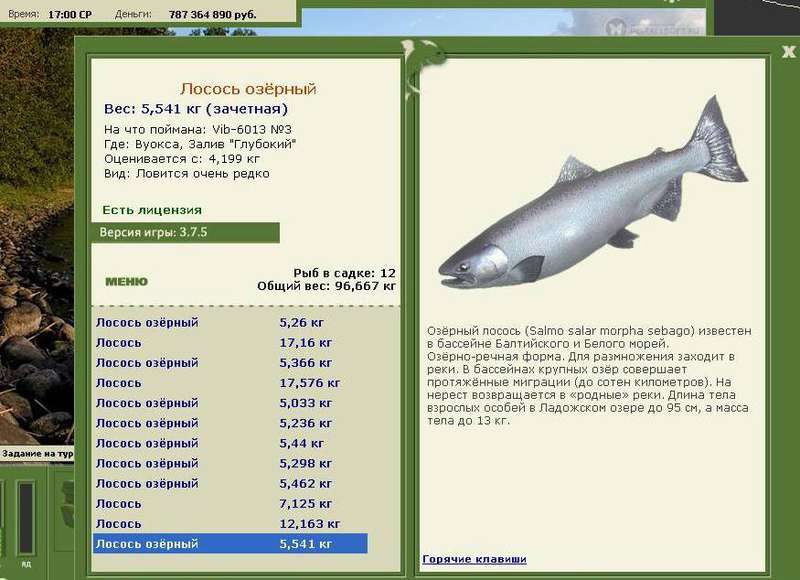The image size is (800, 580).
Task: Select Лосось 12,163 кг entry
Action: pos(230,524)
